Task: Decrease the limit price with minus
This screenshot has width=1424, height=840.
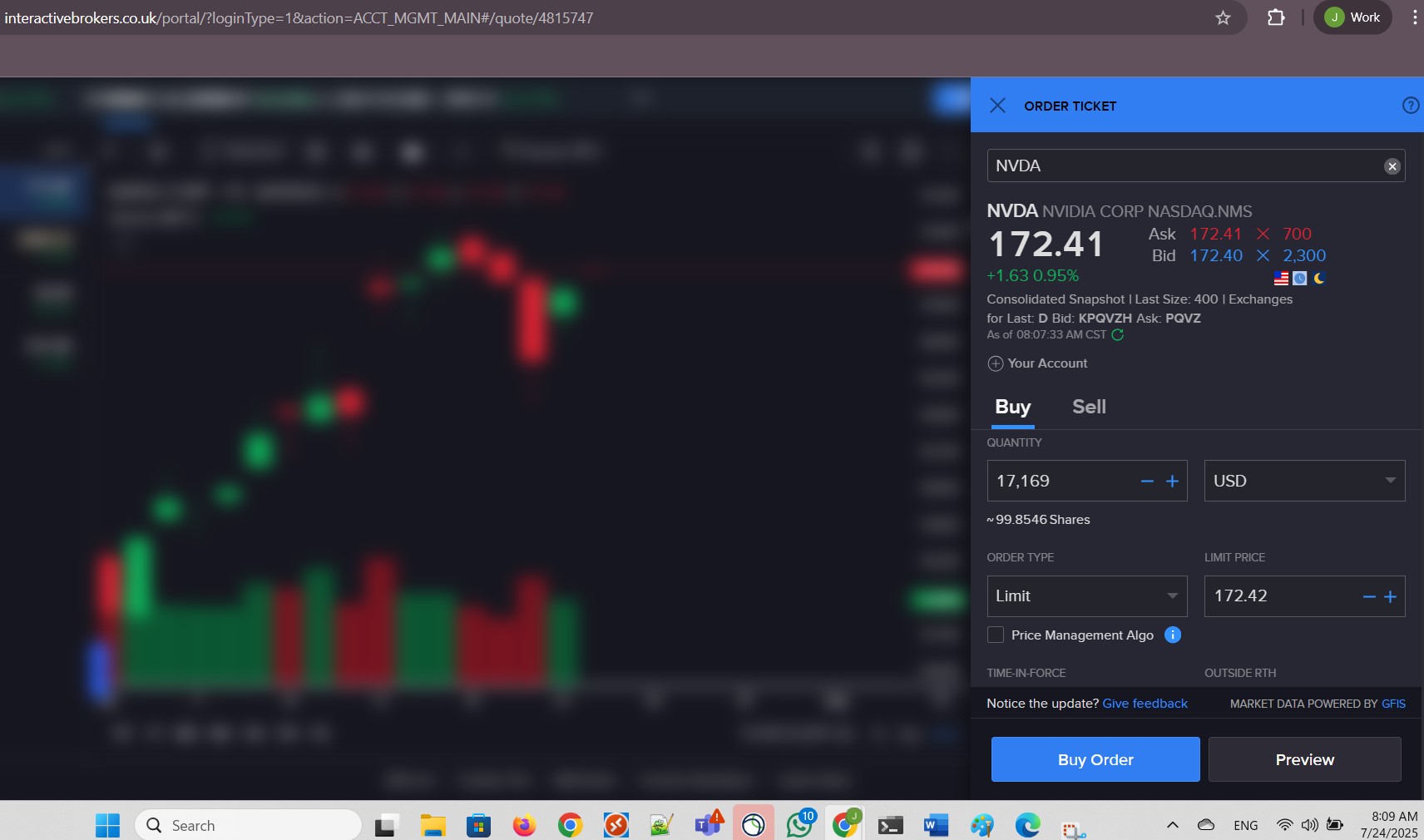Action: [x=1369, y=597]
